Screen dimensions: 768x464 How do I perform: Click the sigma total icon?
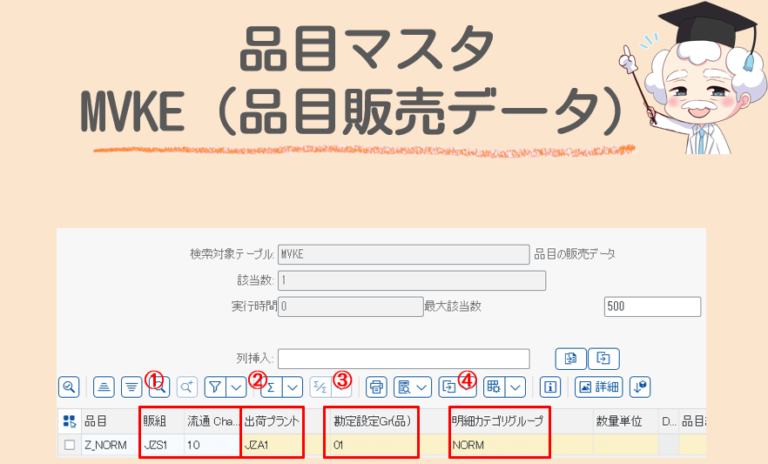270,386
